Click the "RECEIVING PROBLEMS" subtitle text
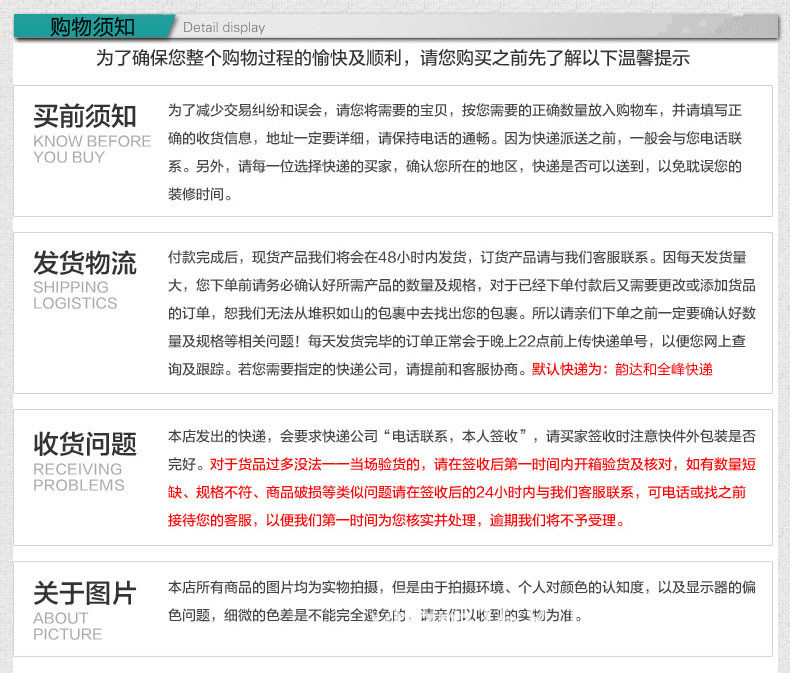The width and height of the screenshot is (790, 673). 78,477
